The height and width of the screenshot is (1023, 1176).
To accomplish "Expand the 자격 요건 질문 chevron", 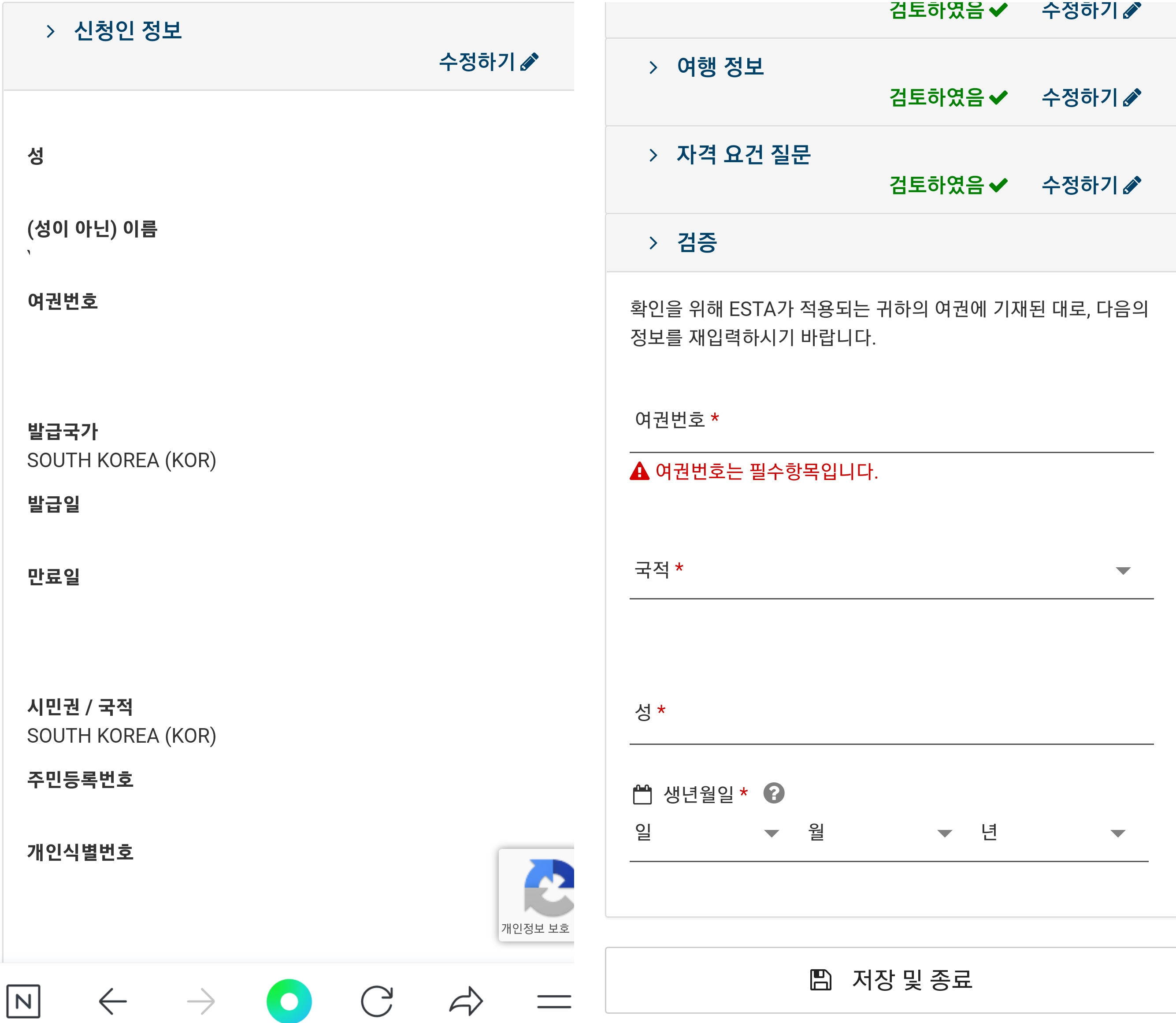I will [x=653, y=155].
